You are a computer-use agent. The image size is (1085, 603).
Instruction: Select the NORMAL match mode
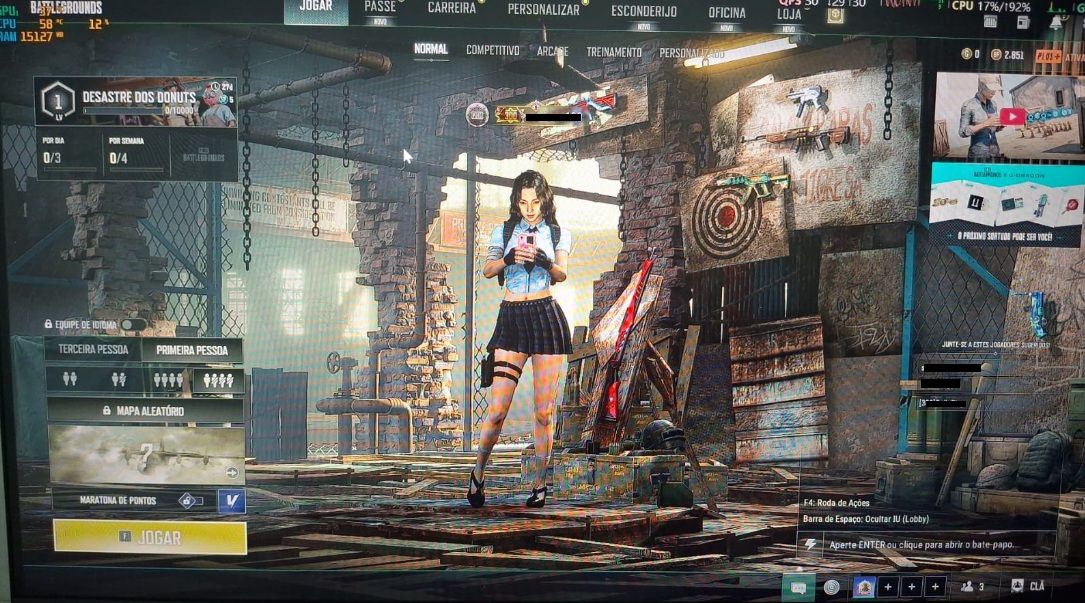[x=430, y=49]
